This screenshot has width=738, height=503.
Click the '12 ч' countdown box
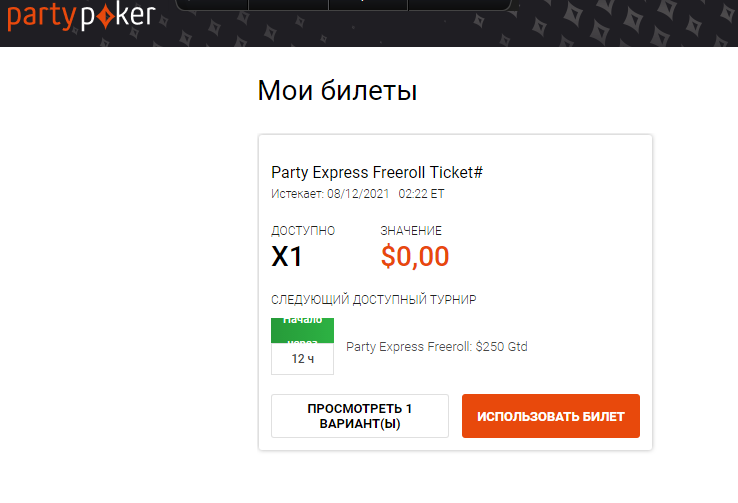[302, 359]
